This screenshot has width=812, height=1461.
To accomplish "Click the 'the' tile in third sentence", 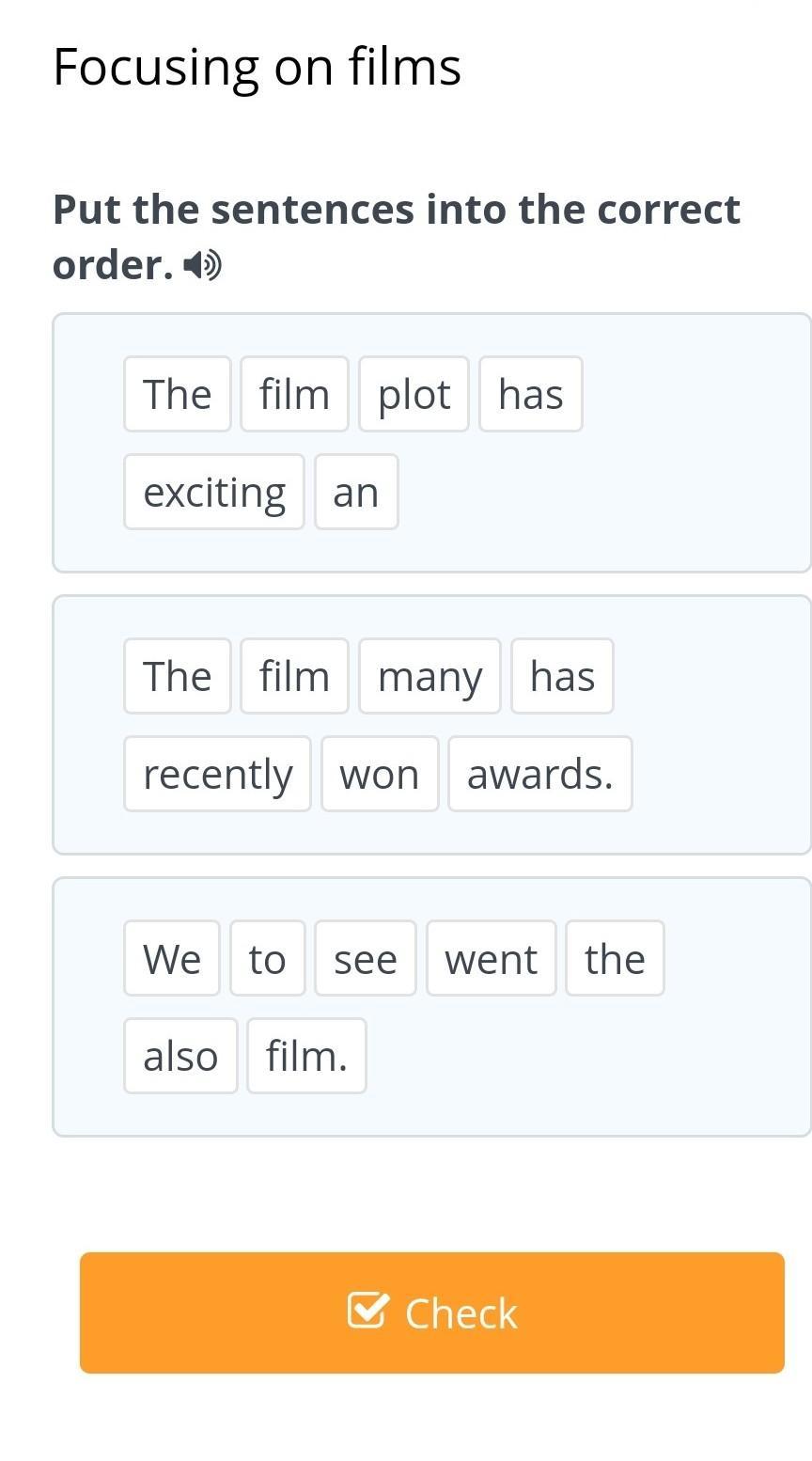I will (x=615, y=958).
